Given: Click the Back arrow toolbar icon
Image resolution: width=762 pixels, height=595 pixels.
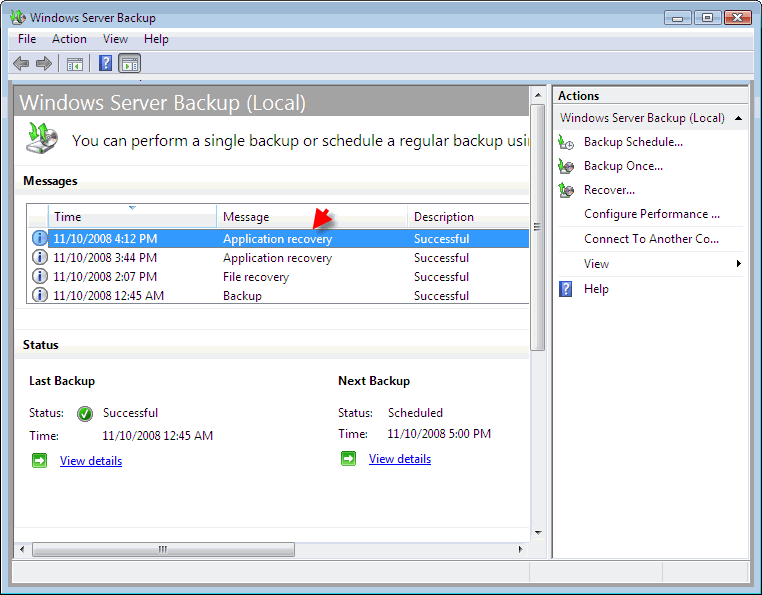Looking at the screenshot, I should [21, 63].
